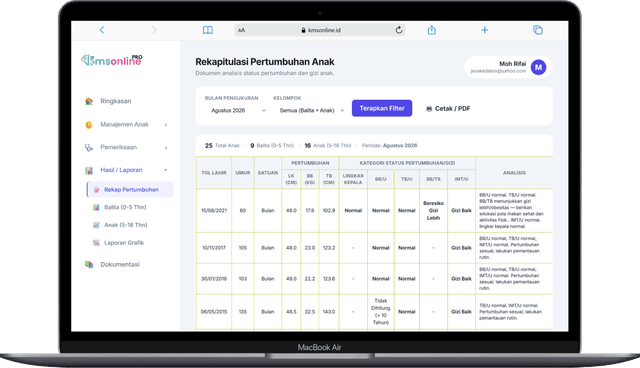Click the Balita (0-5 Thn) icon
This screenshot has width=640, height=368.
click(x=96, y=207)
